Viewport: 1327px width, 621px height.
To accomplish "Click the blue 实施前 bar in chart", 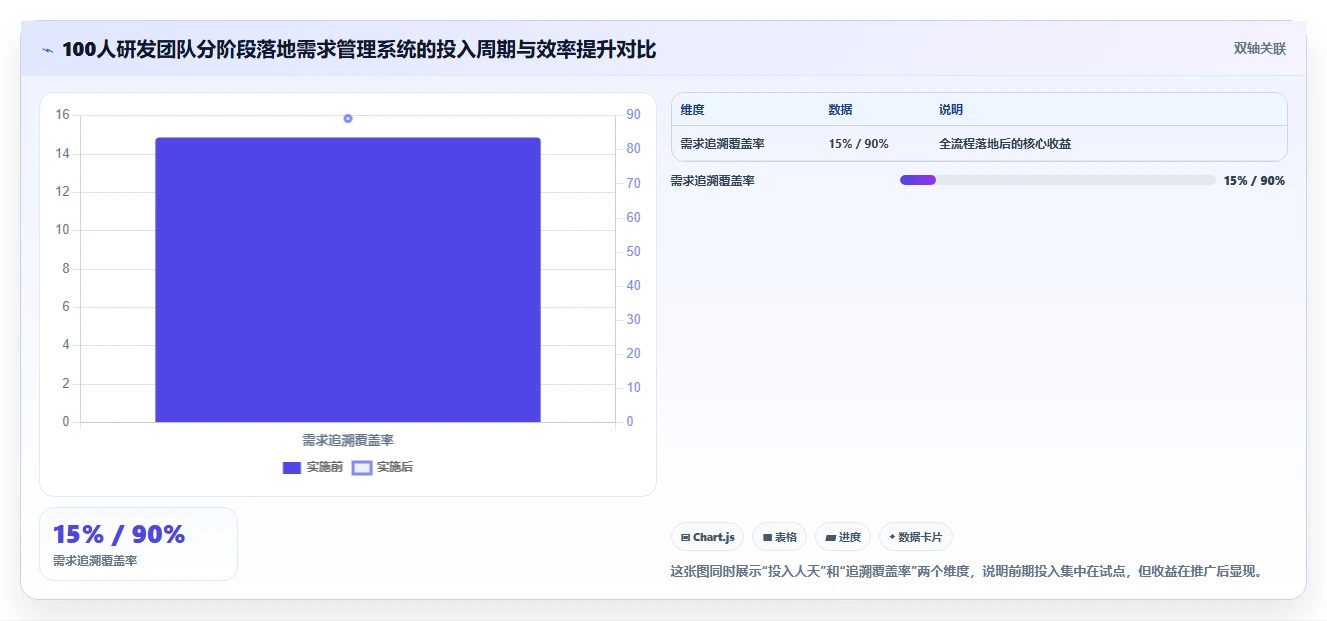I will click(x=348, y=280).
